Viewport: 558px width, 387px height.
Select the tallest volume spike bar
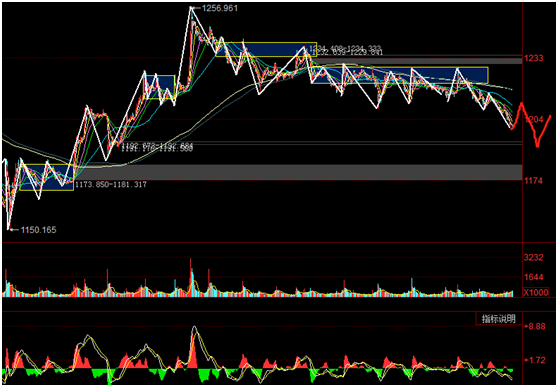pyautogui.click(x=191, y=277)
